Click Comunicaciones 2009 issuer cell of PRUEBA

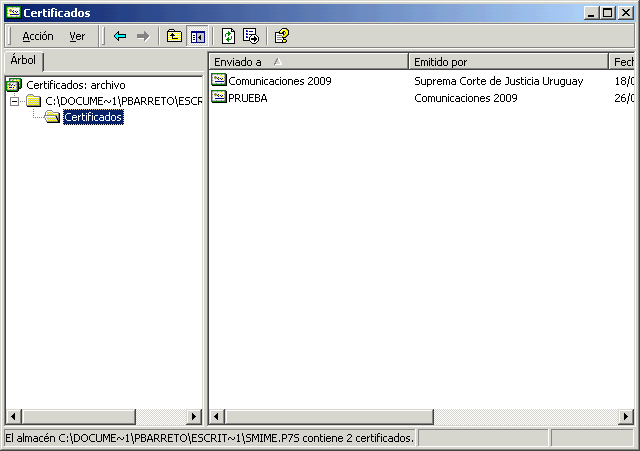tap(466, 98)
